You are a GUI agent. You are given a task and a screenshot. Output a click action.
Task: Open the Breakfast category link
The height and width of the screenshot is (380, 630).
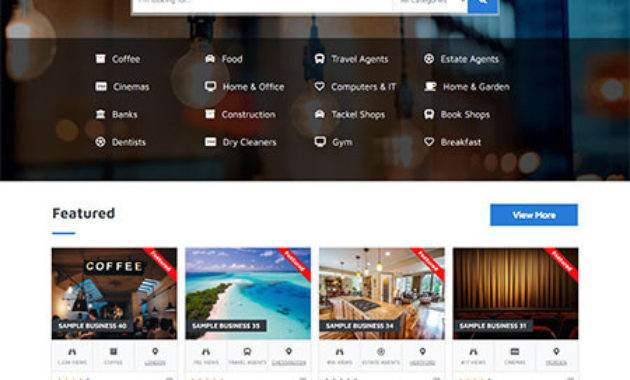(x=460, y=142)
